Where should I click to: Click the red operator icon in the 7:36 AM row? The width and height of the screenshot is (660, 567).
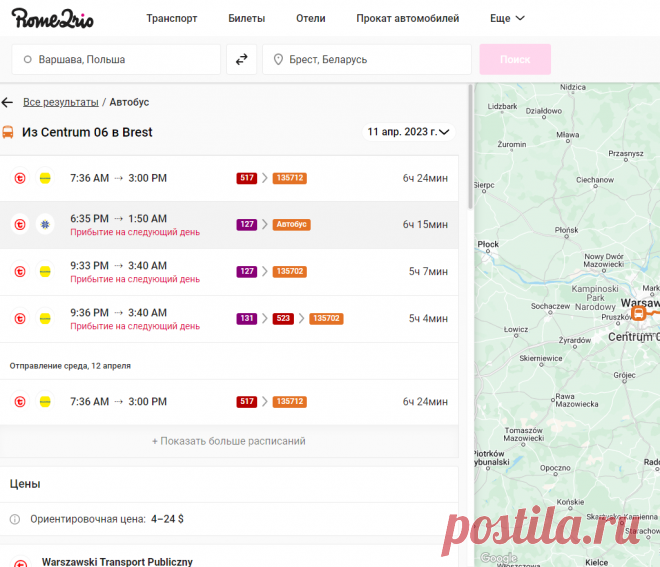click(19, 178)
